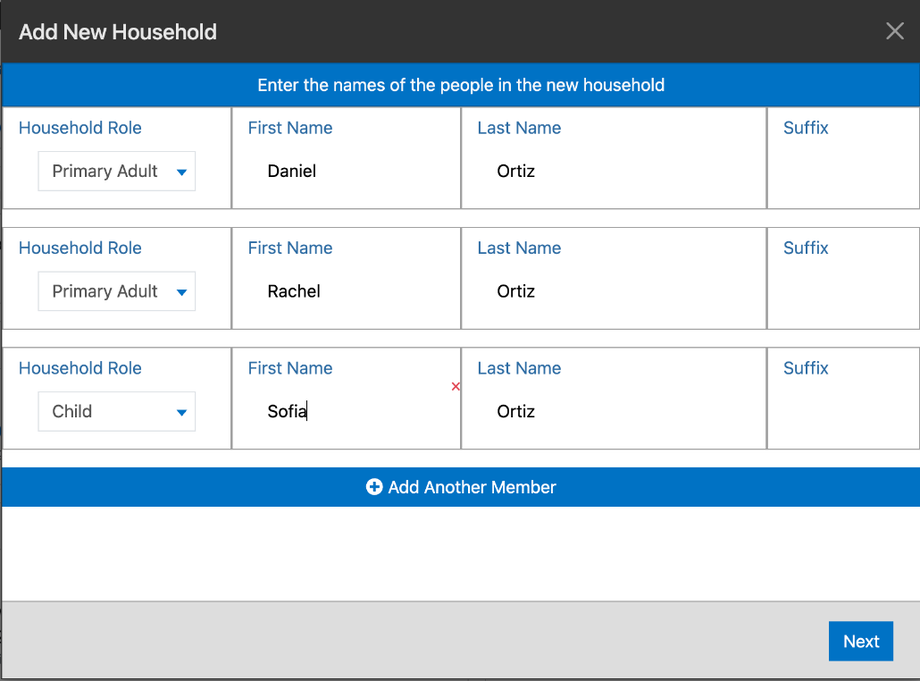Click the Suffix label in Rachel's row
The image size is (920, 681).
coord(806,248)
